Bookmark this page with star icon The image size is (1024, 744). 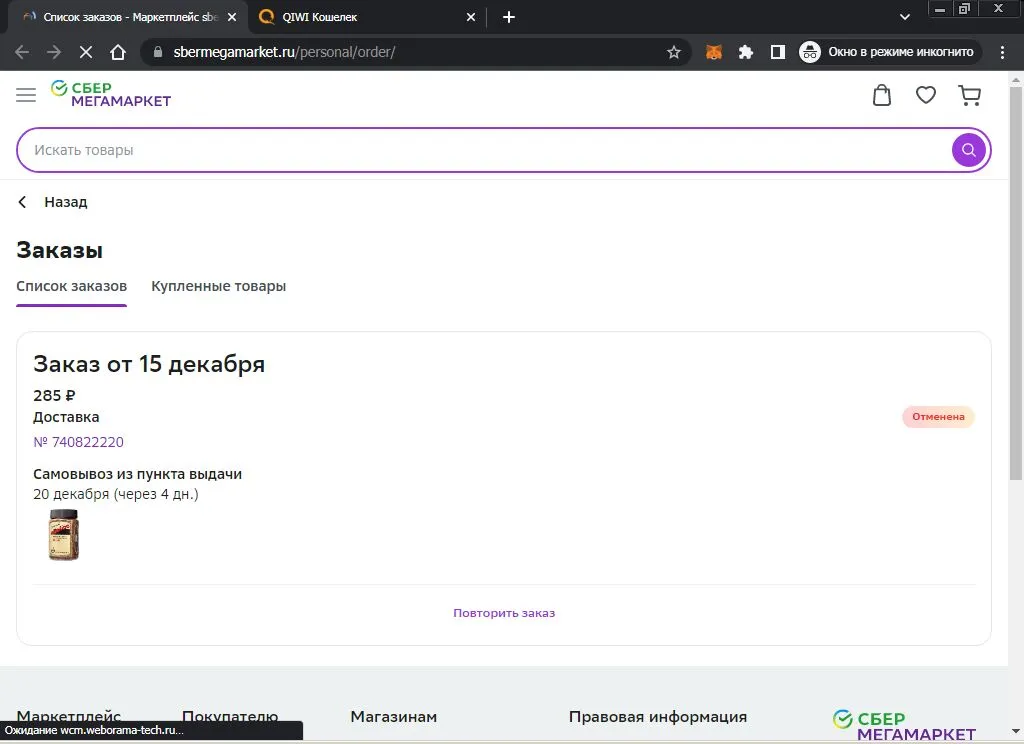click(674, 52)
